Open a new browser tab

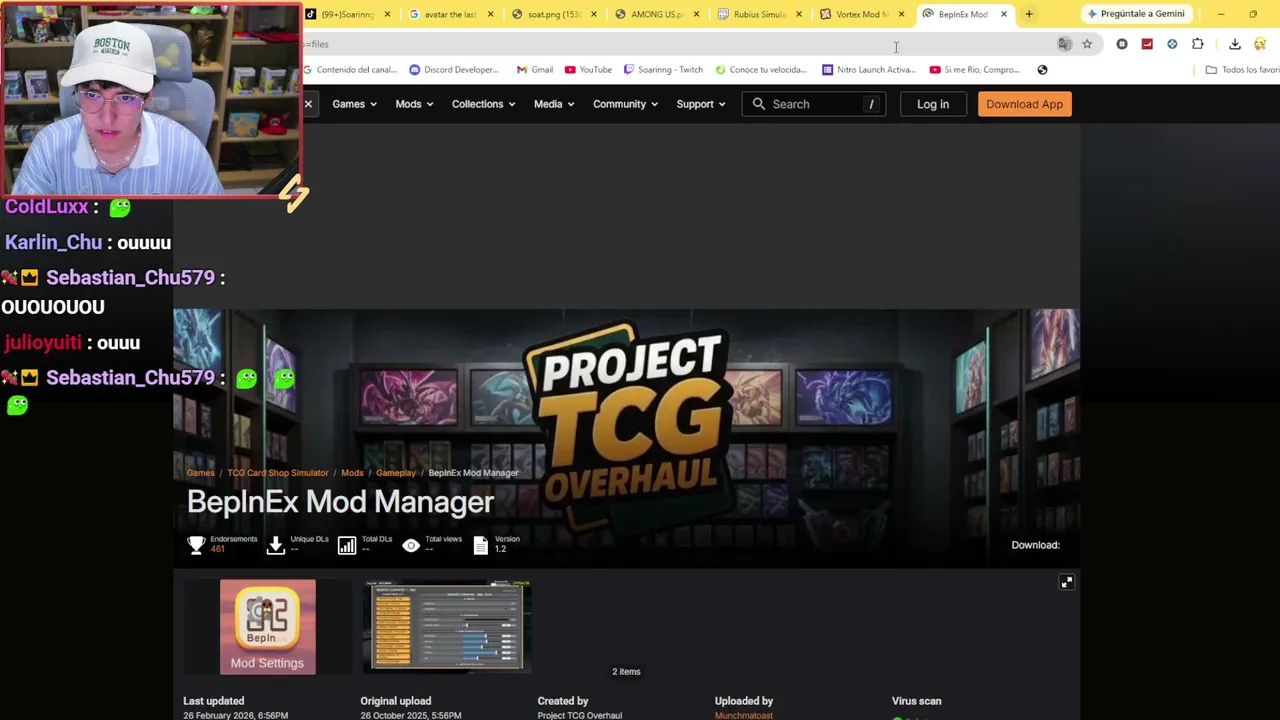(1029, 14)
